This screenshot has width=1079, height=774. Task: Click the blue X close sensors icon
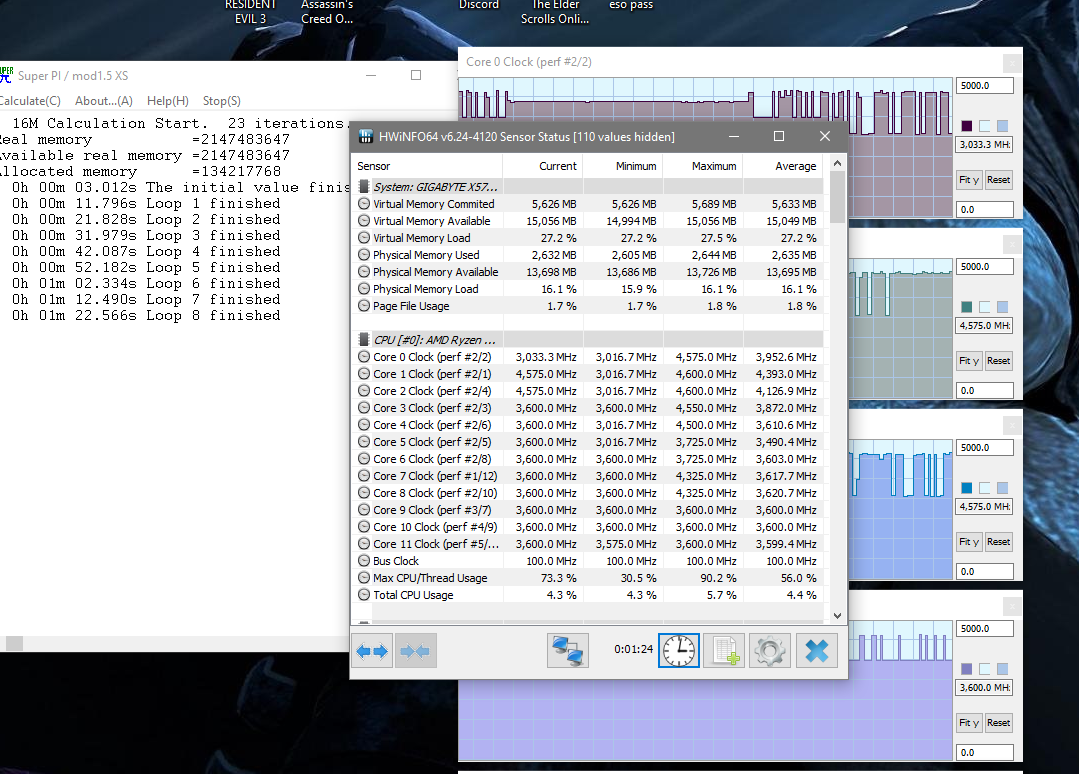[816, 651]
